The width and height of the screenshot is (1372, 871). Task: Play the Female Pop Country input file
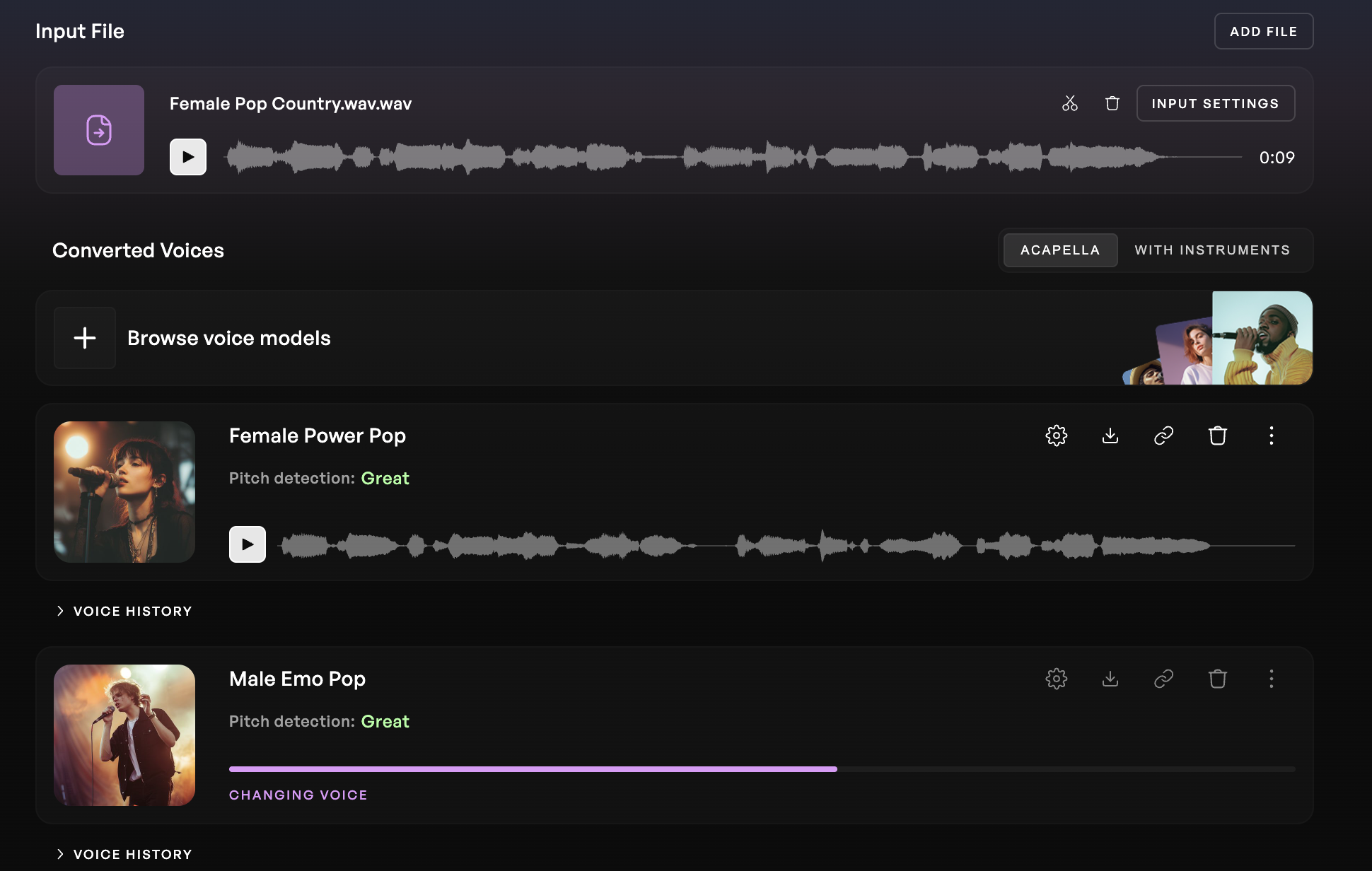click(x=188, y=157)
